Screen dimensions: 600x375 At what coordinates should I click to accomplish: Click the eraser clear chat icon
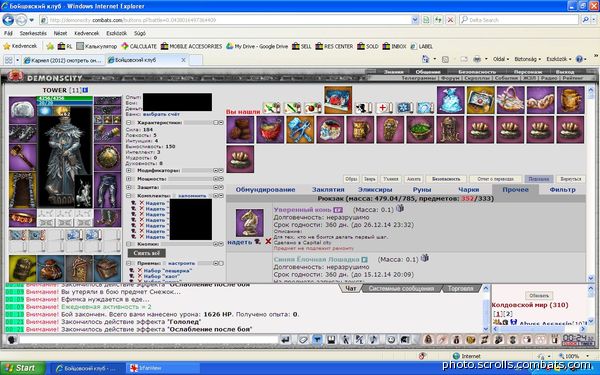pos(303,339)
